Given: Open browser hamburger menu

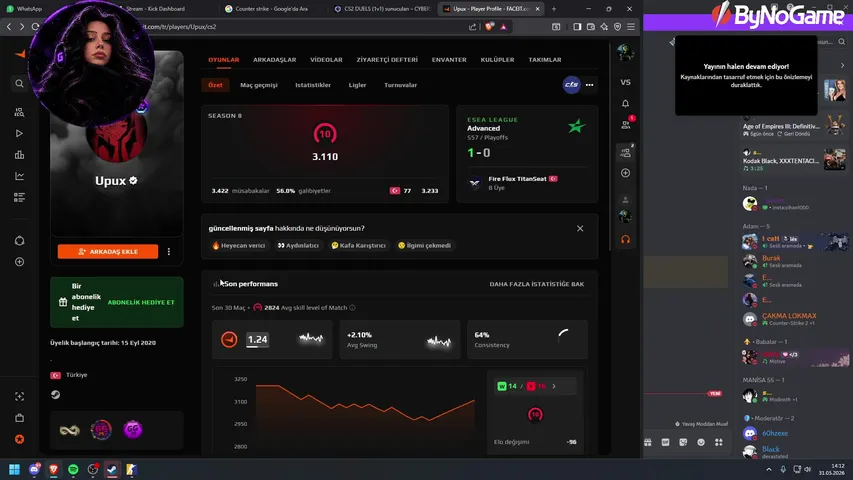Looking at the screenshot, I should [631, 27].
